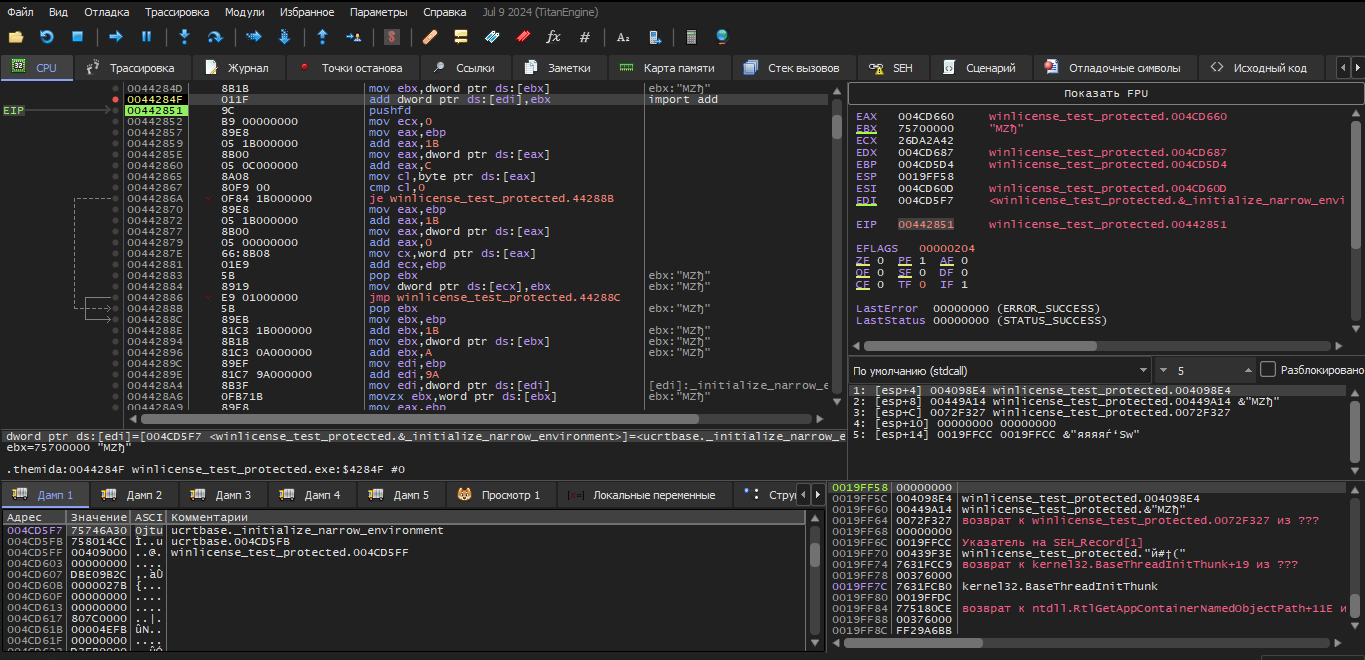This screenshot has width=1365, height=660.
Task: Find intermodular calls toolbar icon
Action: (654, 37)
